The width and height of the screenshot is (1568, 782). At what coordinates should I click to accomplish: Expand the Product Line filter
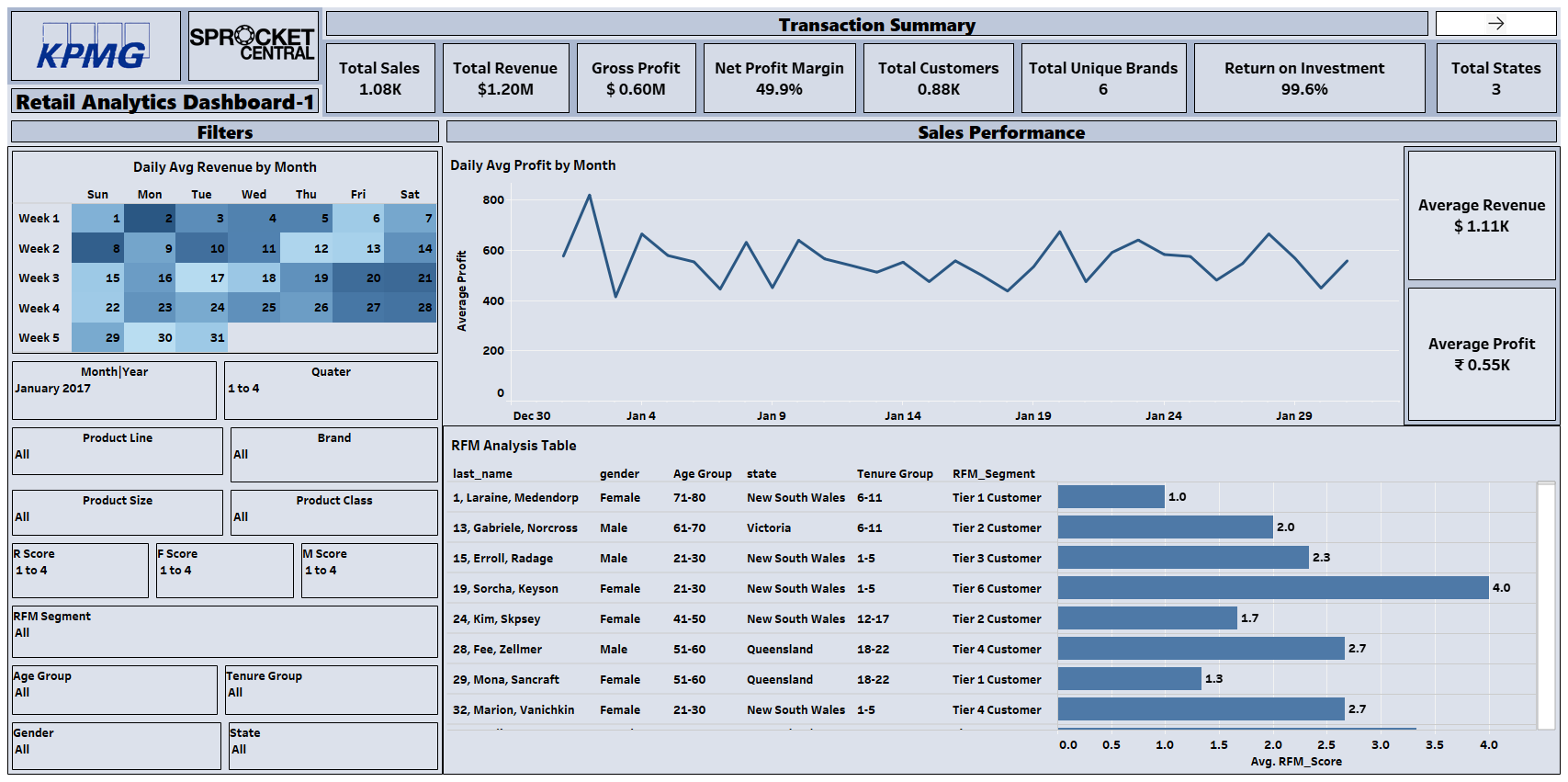click(118, 454)
